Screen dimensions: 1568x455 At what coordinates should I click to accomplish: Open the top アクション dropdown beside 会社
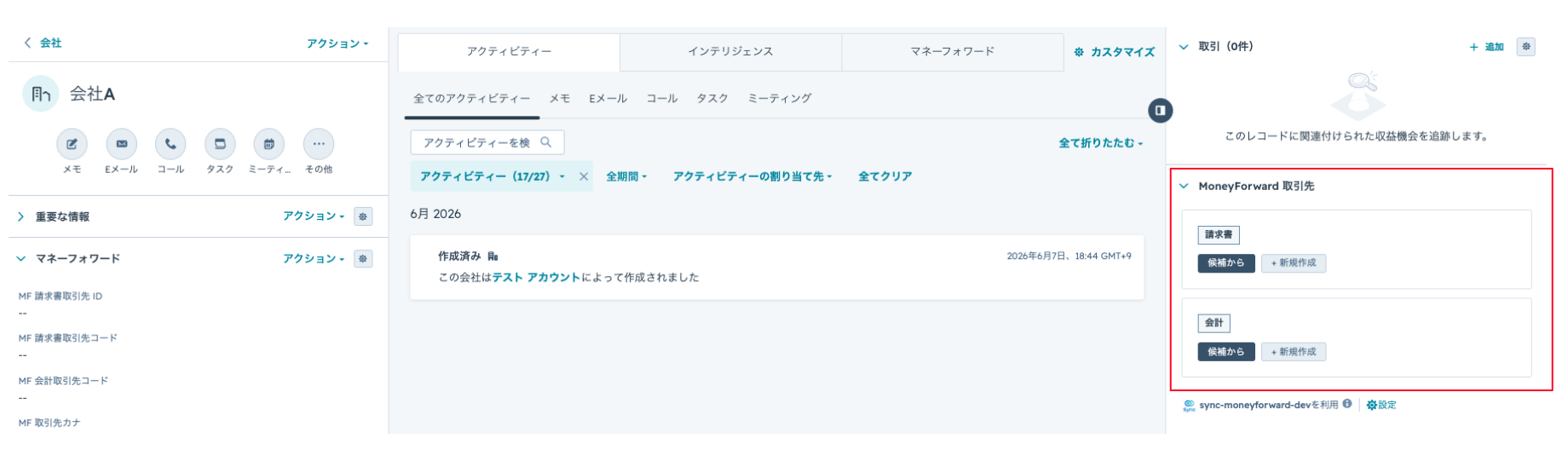tap(338, 43)
